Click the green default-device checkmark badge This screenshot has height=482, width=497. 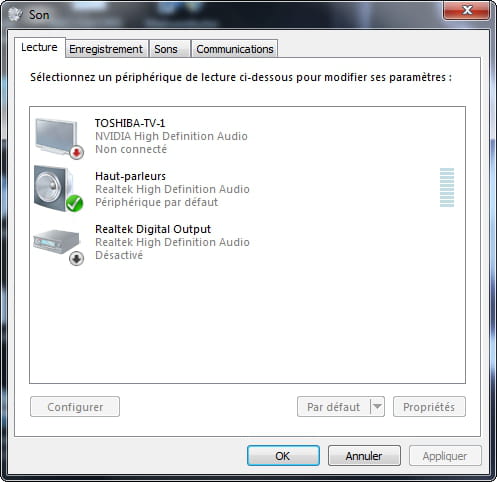(x=74, y=203)
